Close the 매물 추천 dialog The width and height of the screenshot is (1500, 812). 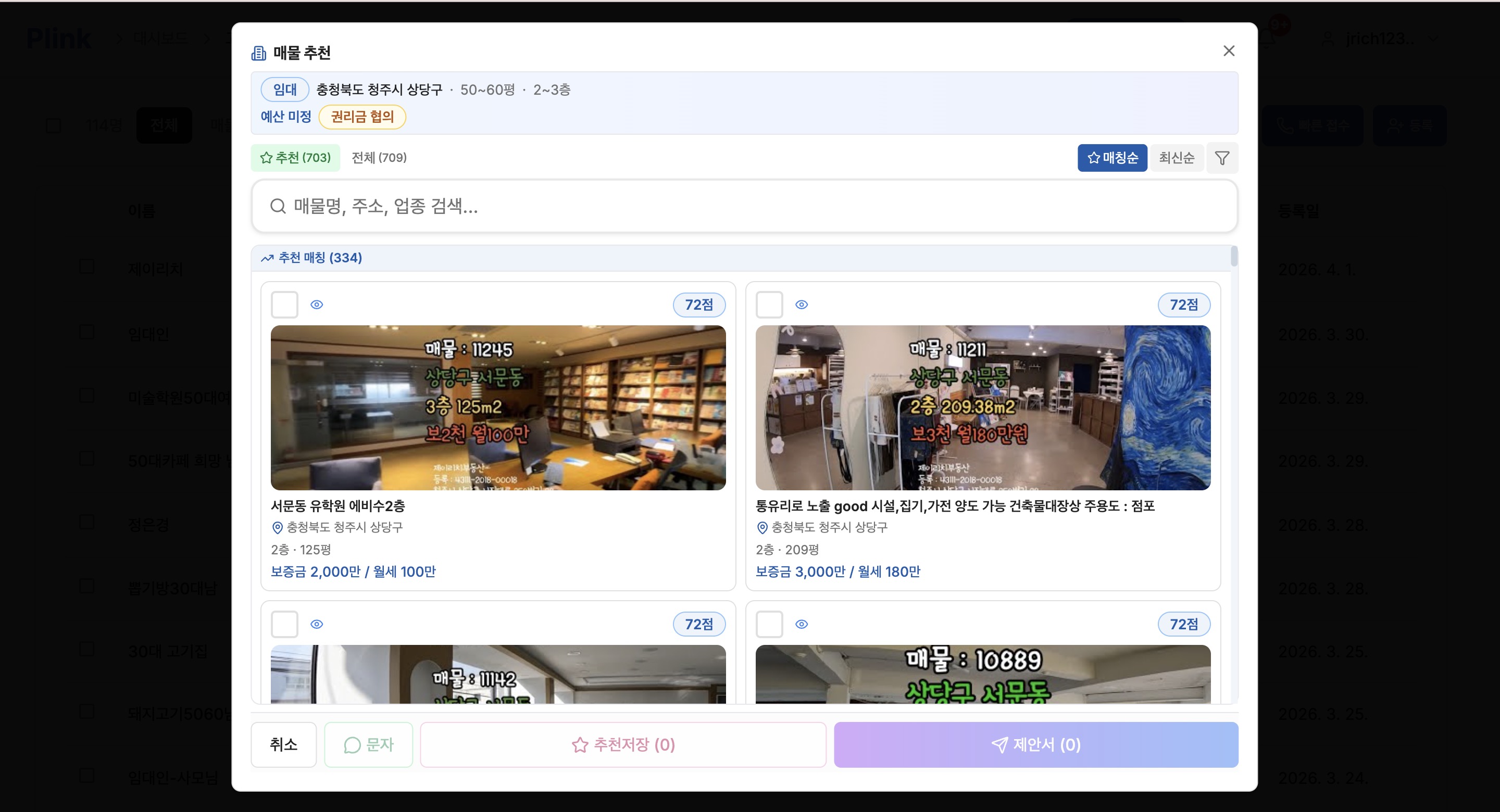1229,51
